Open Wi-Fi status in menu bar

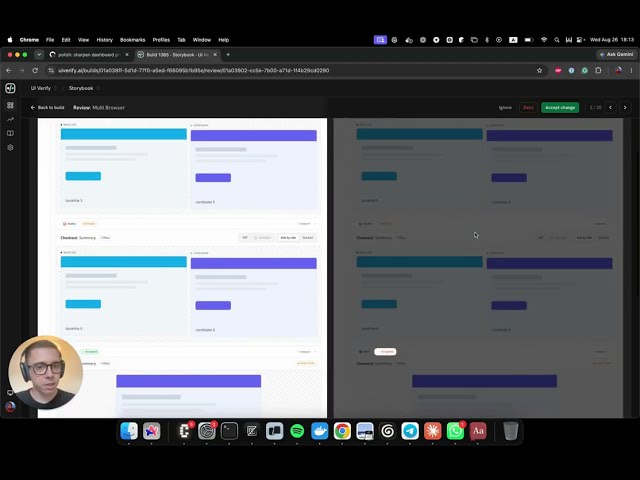(x=544, y=40)
